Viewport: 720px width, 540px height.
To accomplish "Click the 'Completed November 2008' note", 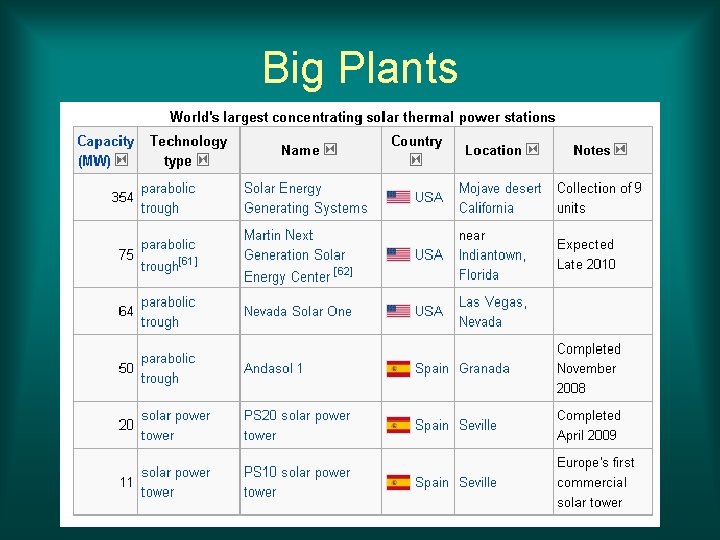I will pyautogui.click(x=589, y=368).
